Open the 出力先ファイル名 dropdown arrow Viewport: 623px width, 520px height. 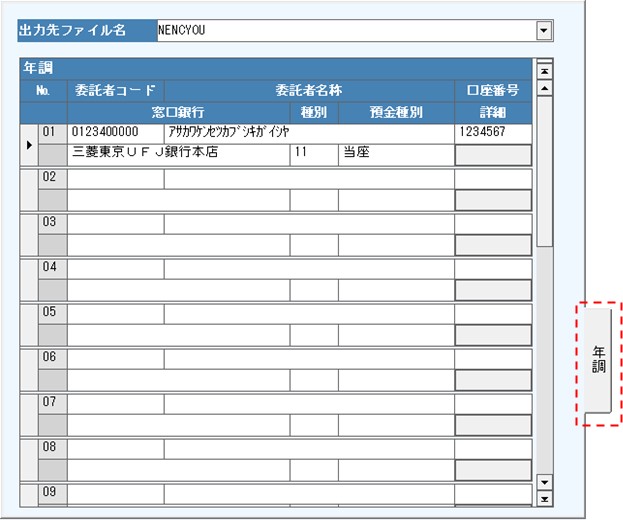pos(544,31)
